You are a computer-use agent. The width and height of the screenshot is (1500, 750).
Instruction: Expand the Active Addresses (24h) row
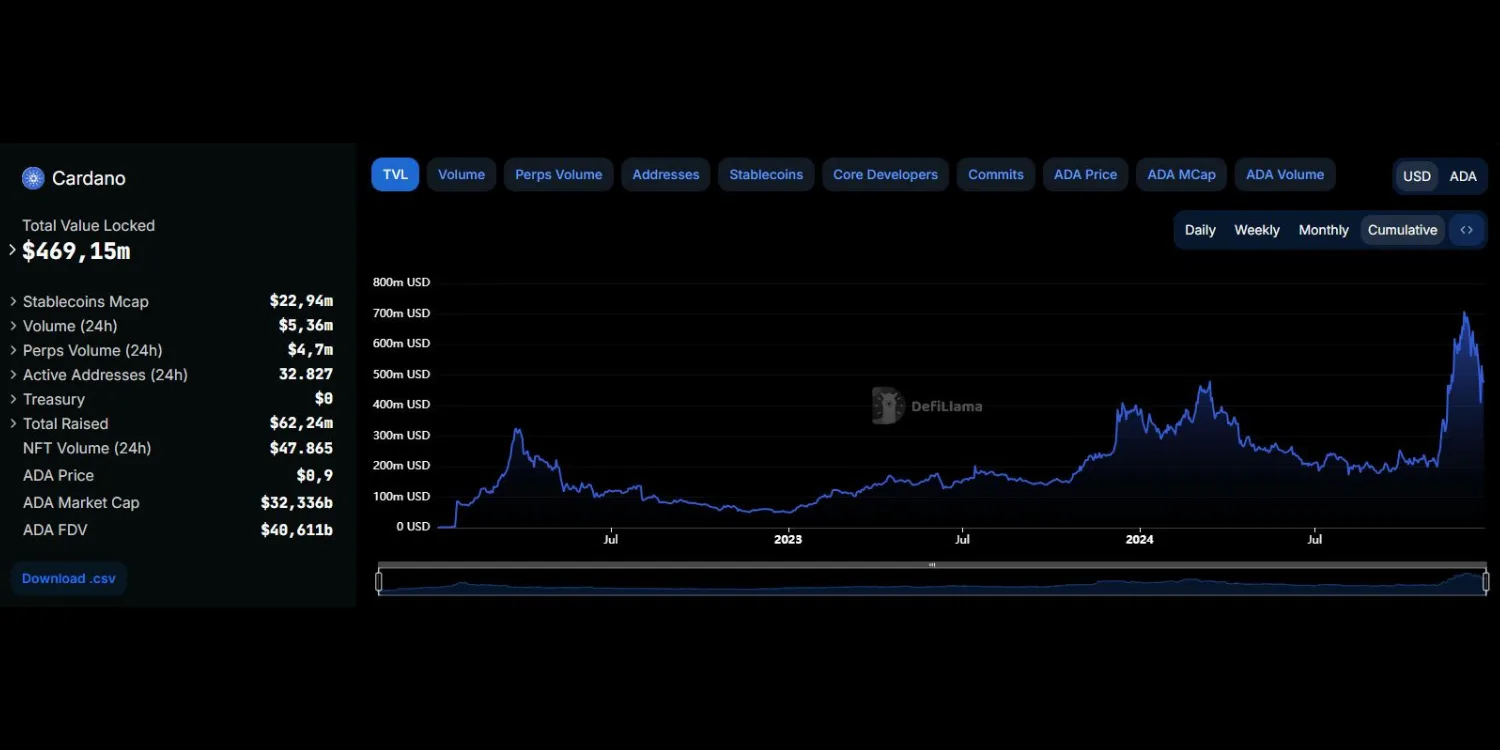point(14,375)
